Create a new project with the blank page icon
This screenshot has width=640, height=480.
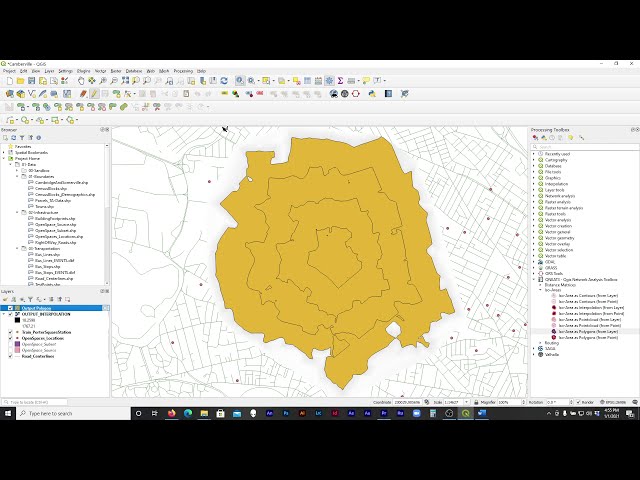[9, 81]
